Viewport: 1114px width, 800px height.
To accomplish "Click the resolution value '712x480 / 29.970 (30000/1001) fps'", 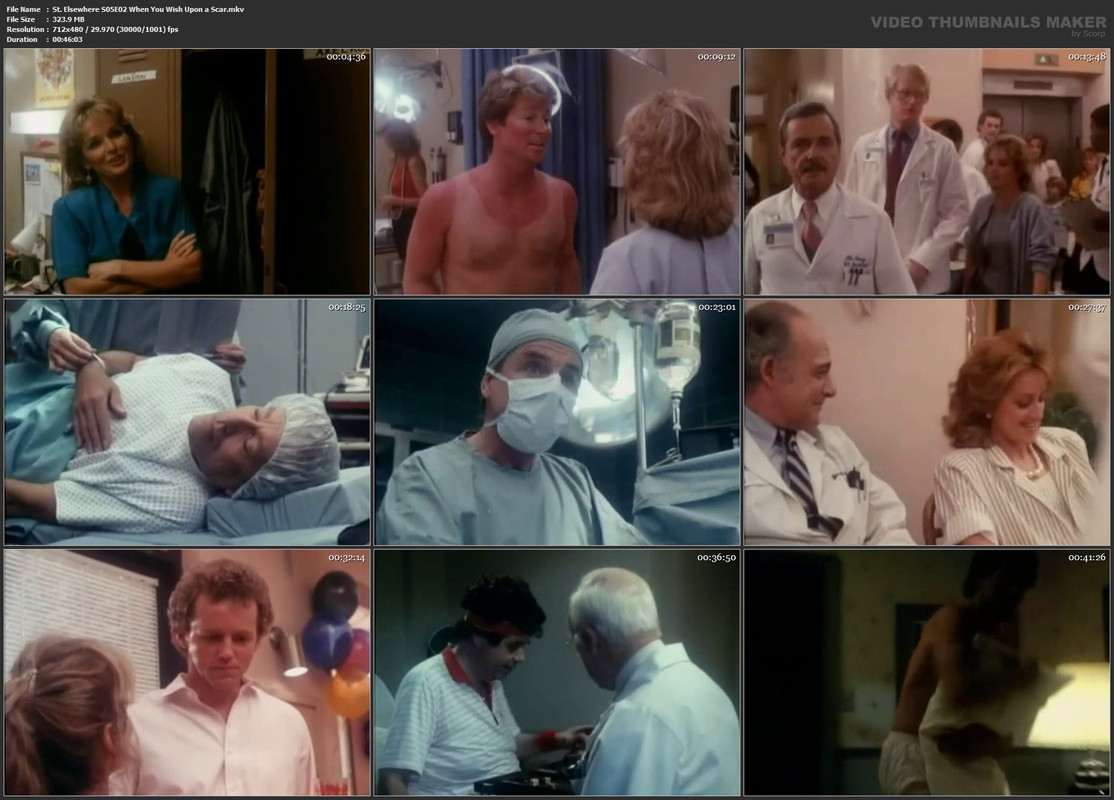I will pos(115,29).
